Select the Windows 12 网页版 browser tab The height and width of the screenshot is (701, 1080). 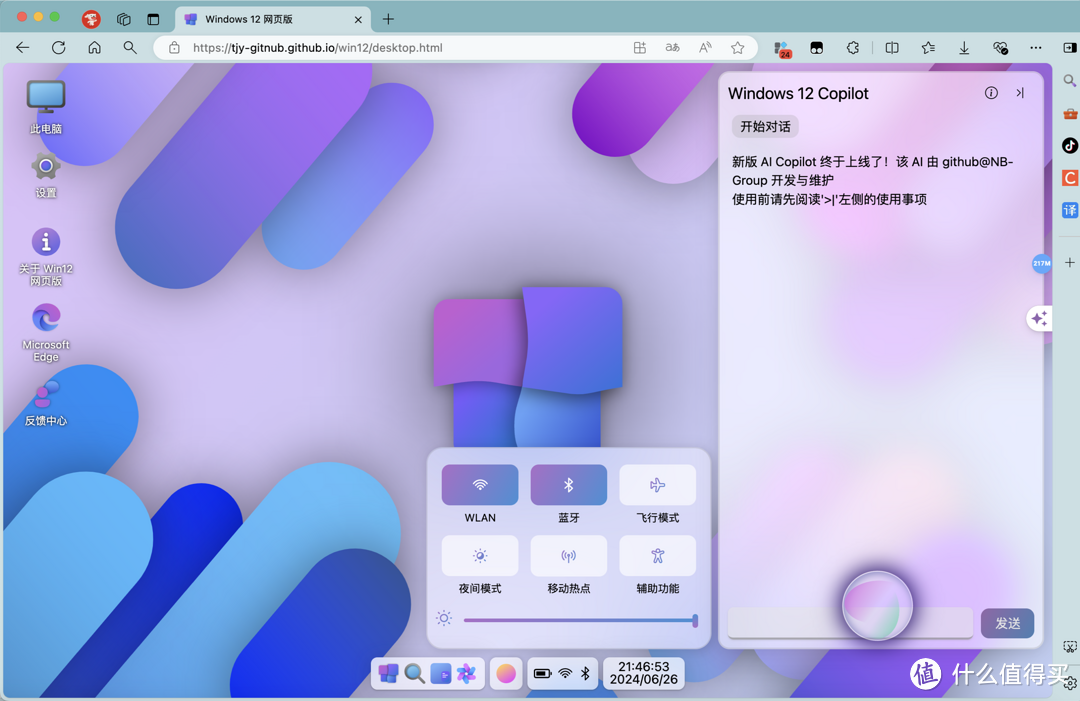pos(273,19)
